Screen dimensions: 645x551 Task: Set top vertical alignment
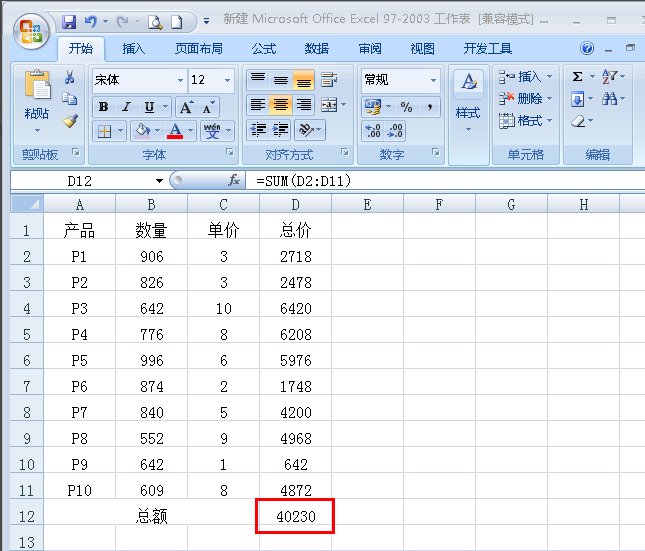(258, 79)
